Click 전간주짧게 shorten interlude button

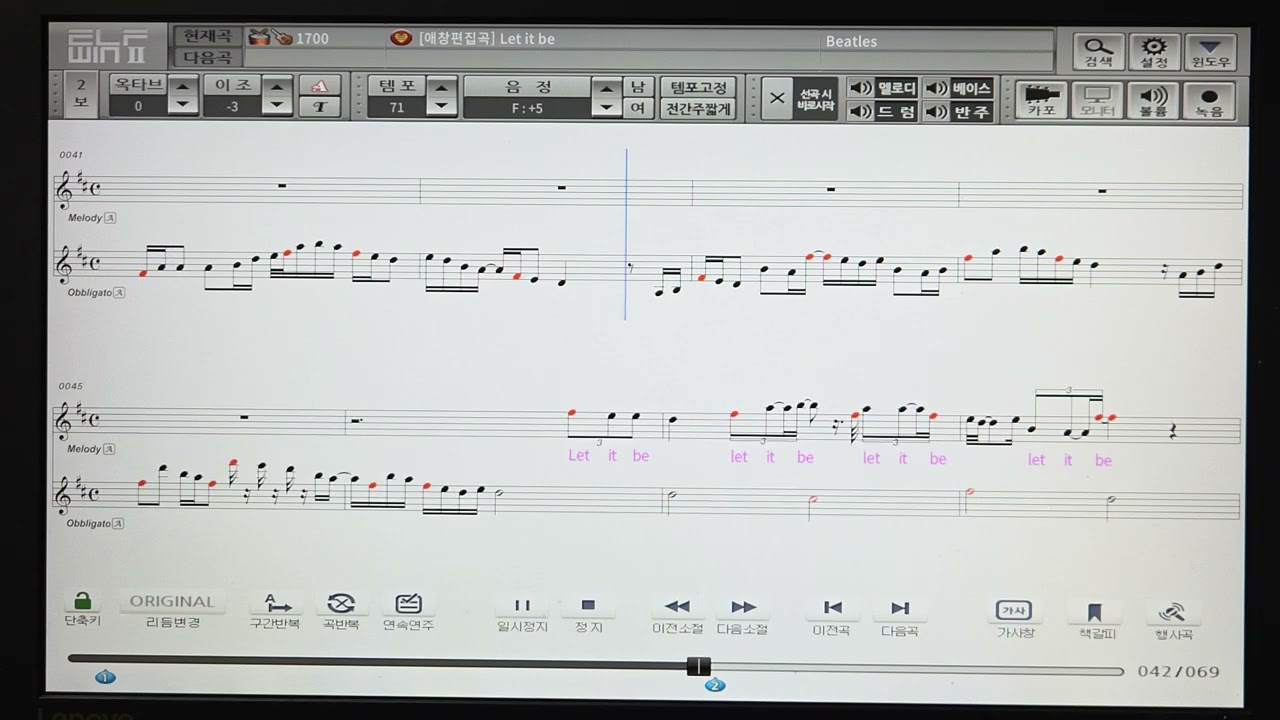click(698, 108)
